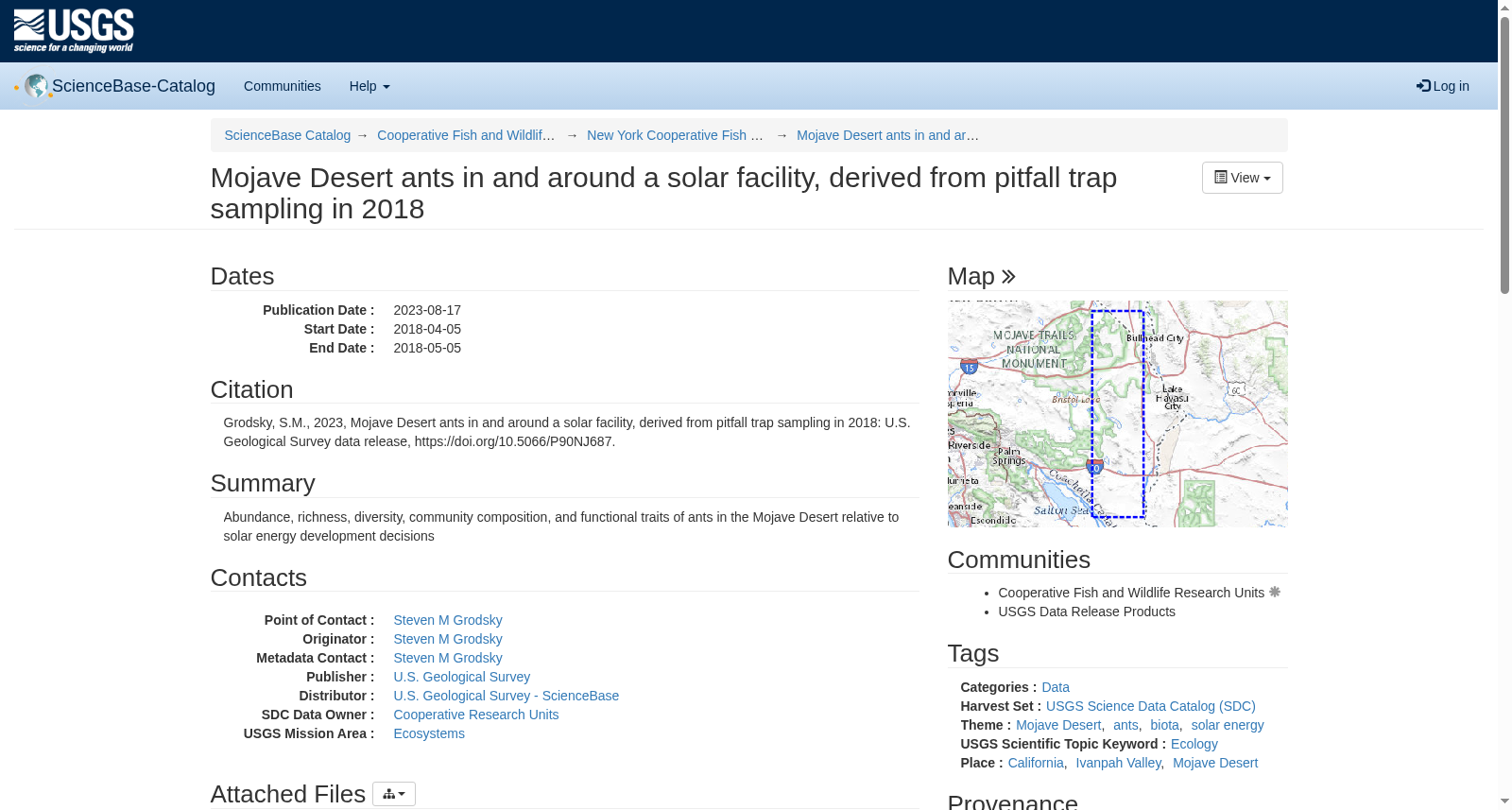1512x810 pixels.
Task: Click the summary paragraph about ant abundance
Action: [x=561, y=526]
